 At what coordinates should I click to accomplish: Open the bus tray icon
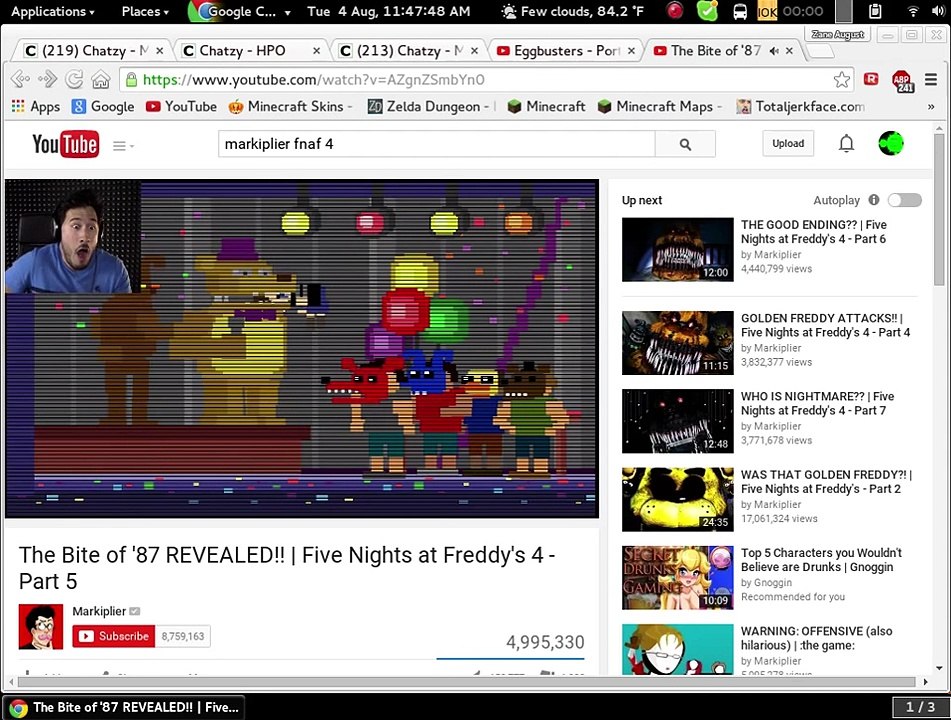point(740,12)
